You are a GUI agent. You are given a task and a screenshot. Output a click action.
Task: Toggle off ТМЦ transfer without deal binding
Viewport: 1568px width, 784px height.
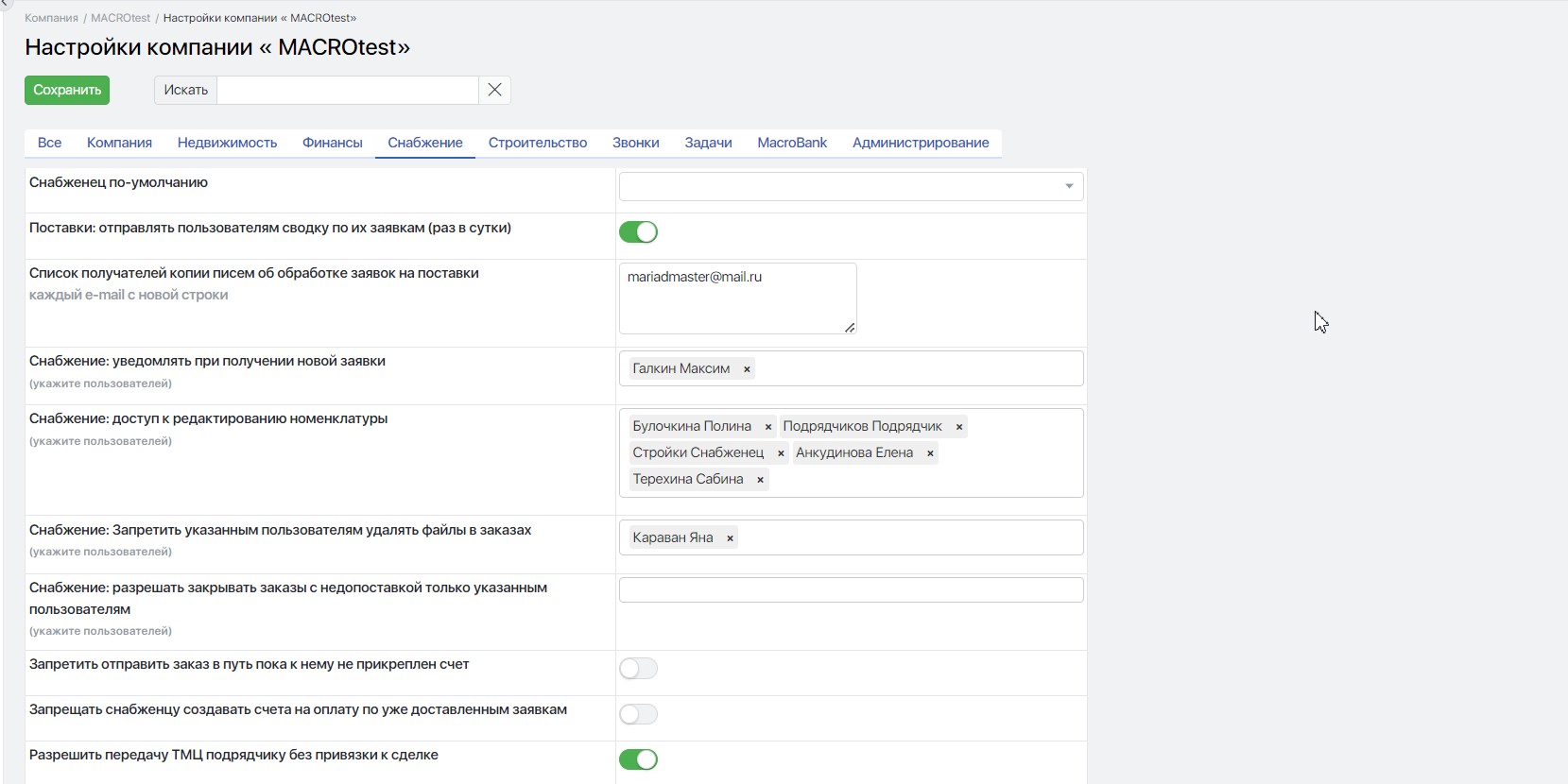(638, 759)
